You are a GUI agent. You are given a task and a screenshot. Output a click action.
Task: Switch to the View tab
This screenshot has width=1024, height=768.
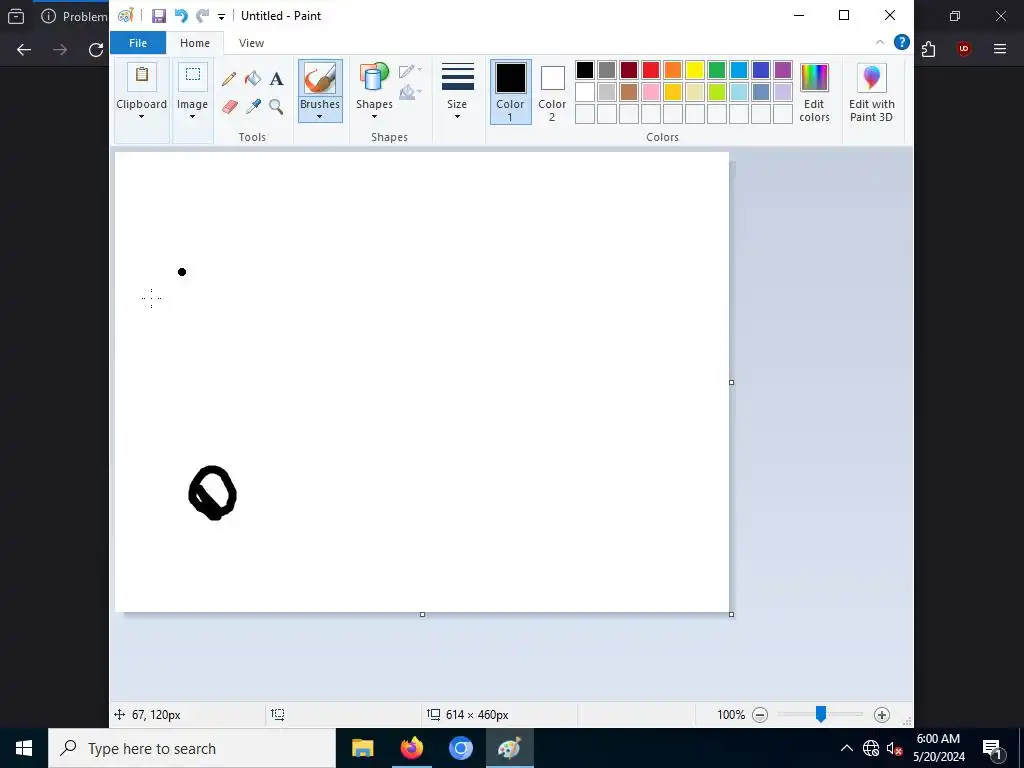click(x=251, y=43)
